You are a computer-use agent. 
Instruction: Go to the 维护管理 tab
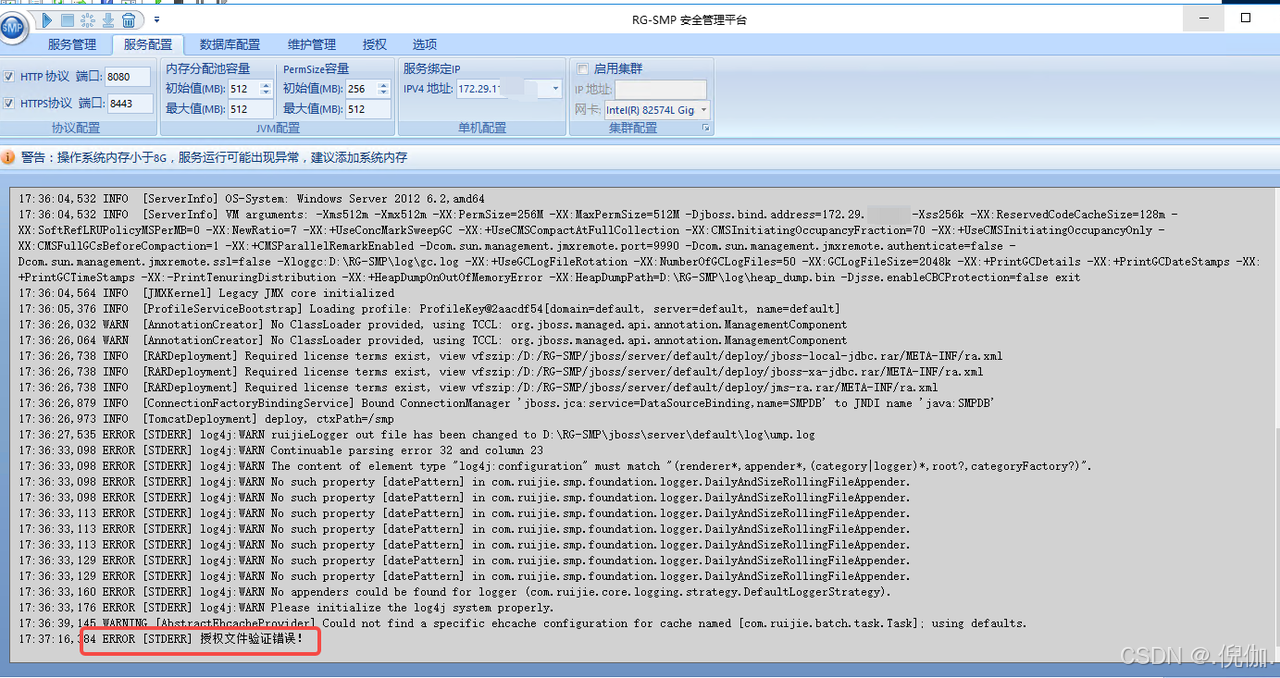pos(312,45)
